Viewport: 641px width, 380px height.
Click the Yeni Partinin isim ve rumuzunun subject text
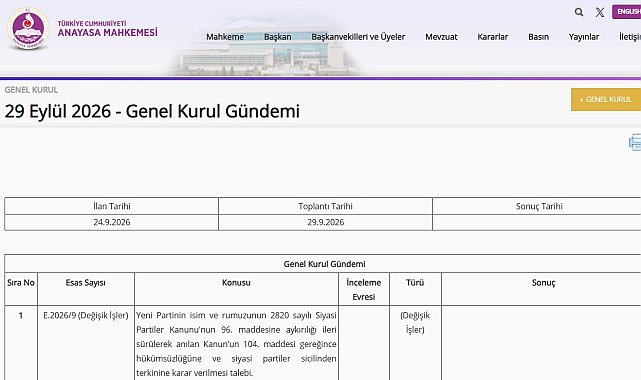coord(236,344)
